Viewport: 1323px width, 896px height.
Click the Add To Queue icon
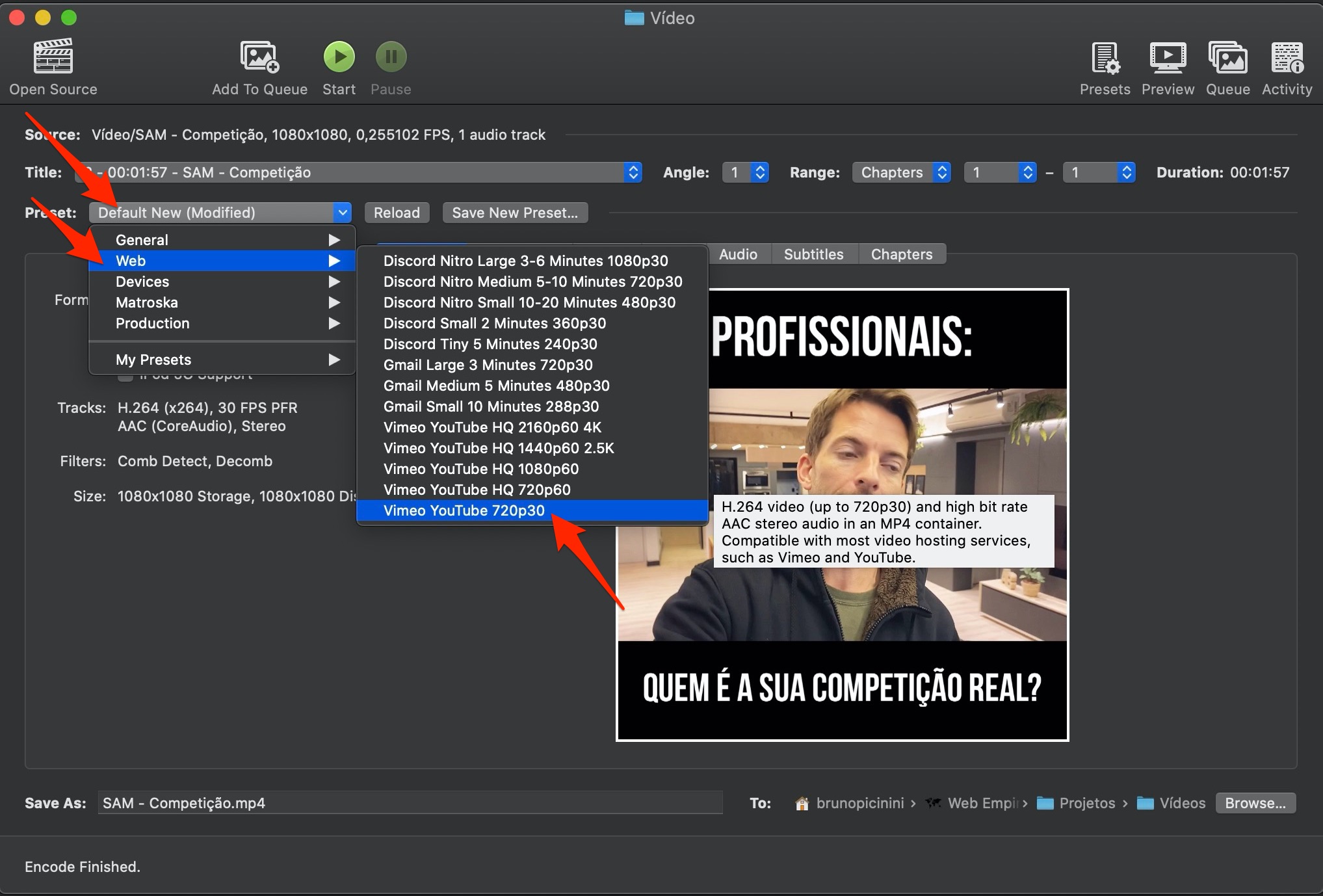(259, 57)
